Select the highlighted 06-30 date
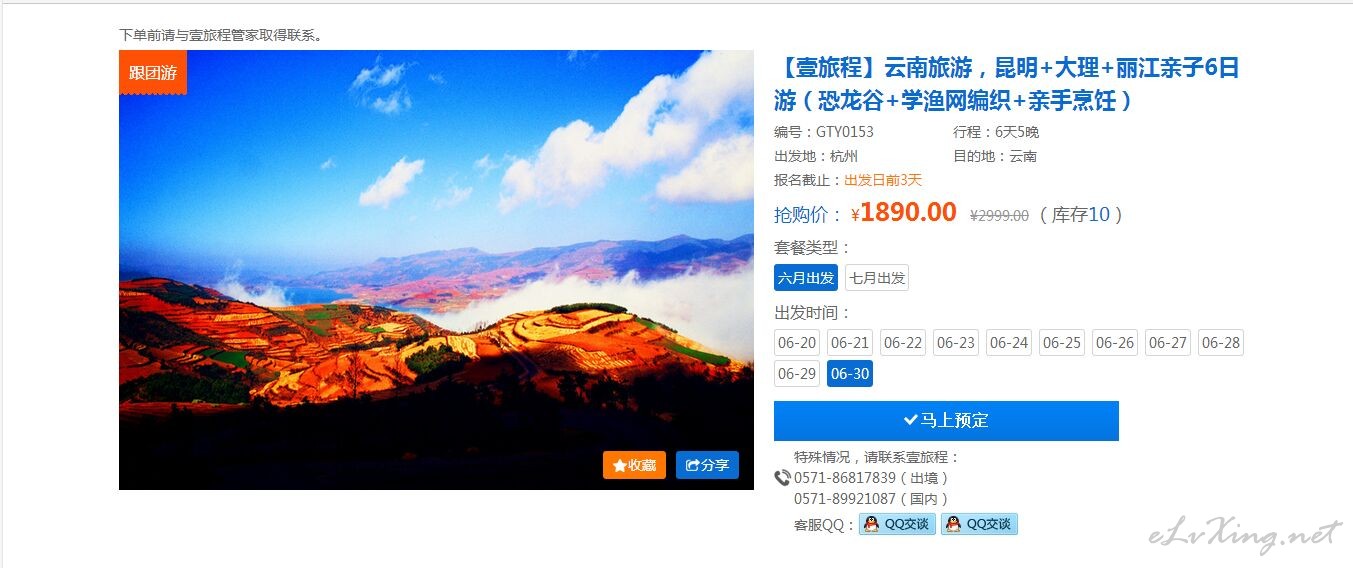1353x568 pixels. (x=850, y=374)
